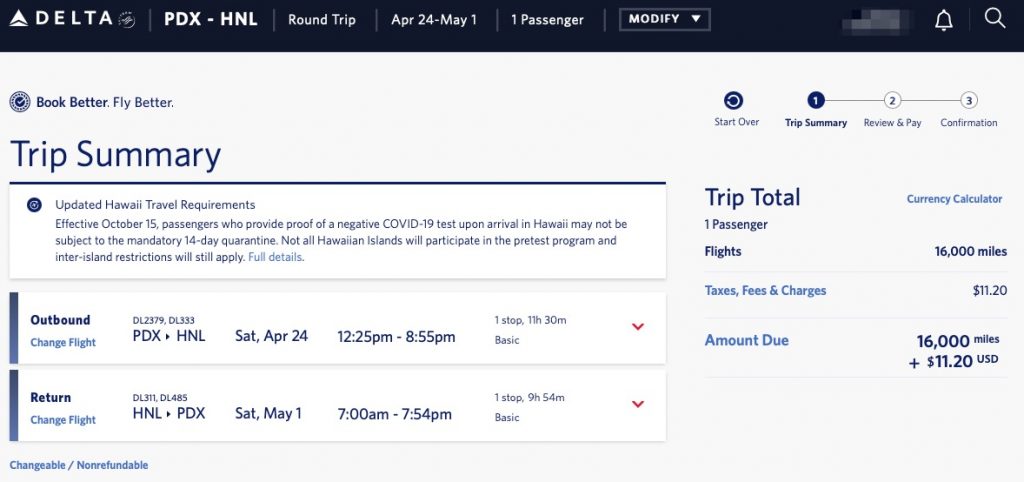Expand the Return flight details chevron
The height and width of the screenshot is (482, 1024).
(638, 404)
